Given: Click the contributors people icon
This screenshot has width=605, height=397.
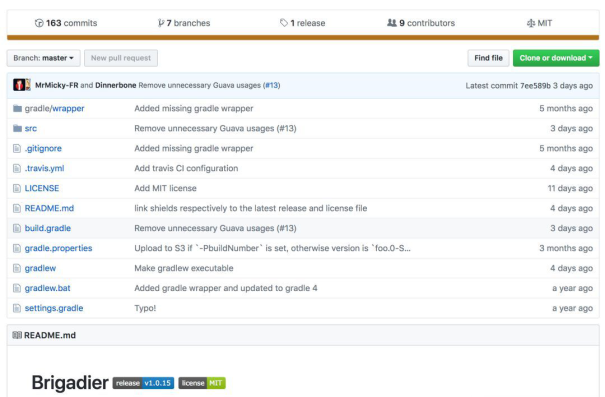Looking at the screenshot, I should tap(392, 23).
